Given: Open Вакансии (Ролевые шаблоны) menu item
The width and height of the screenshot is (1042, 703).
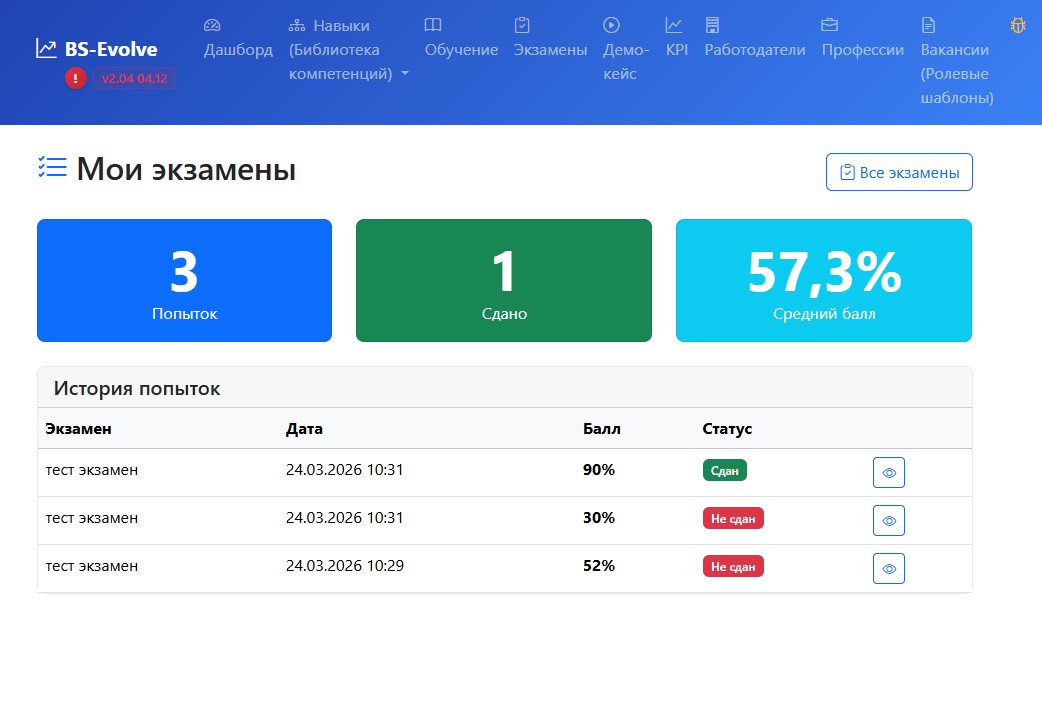Looking at the screenshot, I should click(x=957, y=73).
